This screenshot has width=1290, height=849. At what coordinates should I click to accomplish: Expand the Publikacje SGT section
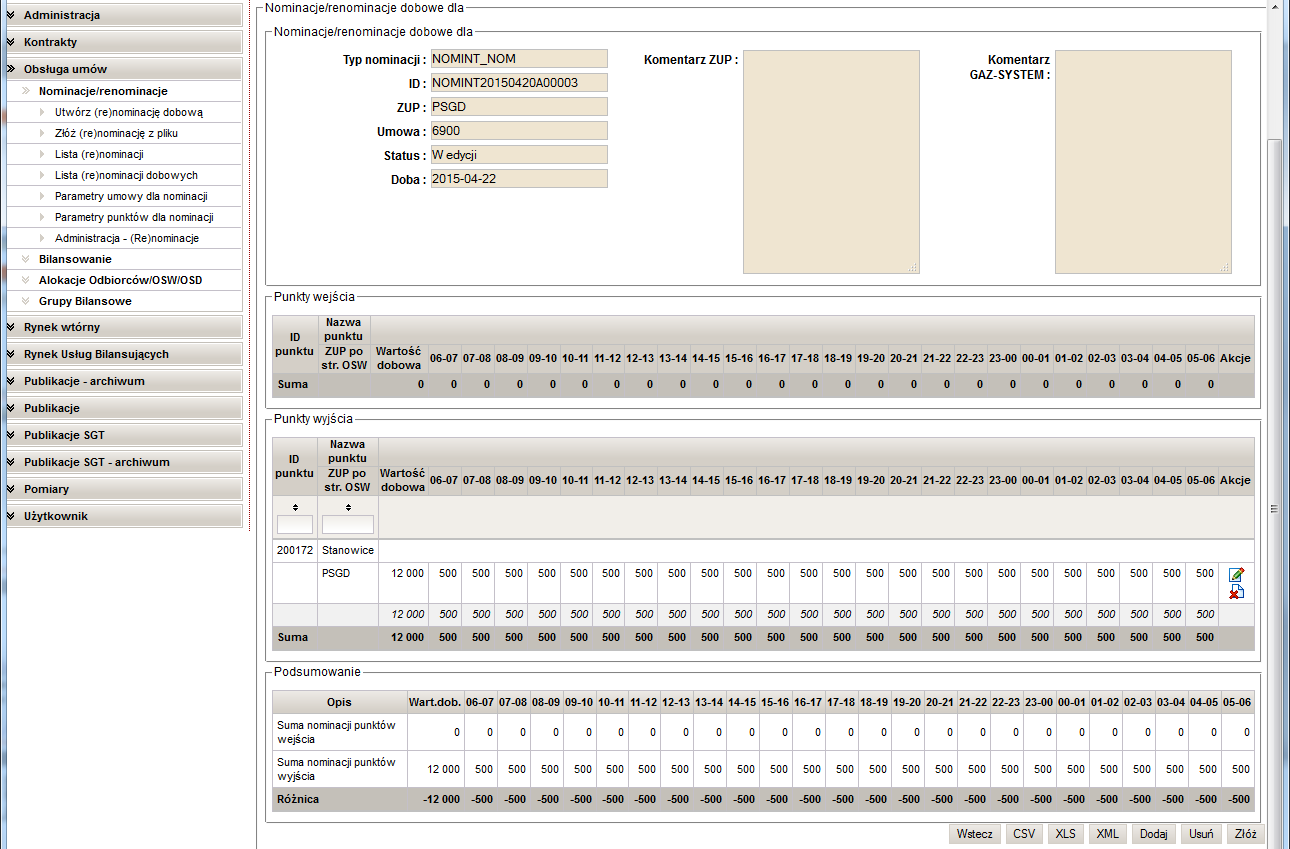(x=124, y=436)
